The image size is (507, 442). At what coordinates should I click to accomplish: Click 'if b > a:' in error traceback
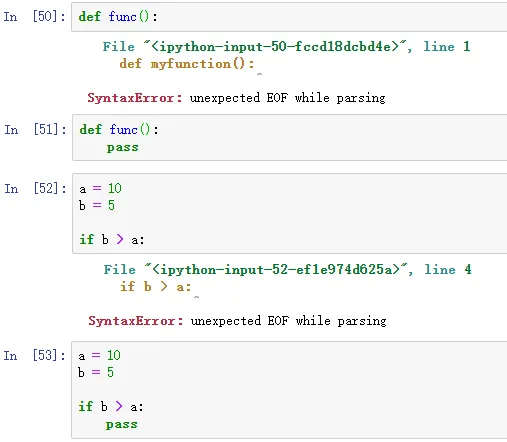(156, 286)
